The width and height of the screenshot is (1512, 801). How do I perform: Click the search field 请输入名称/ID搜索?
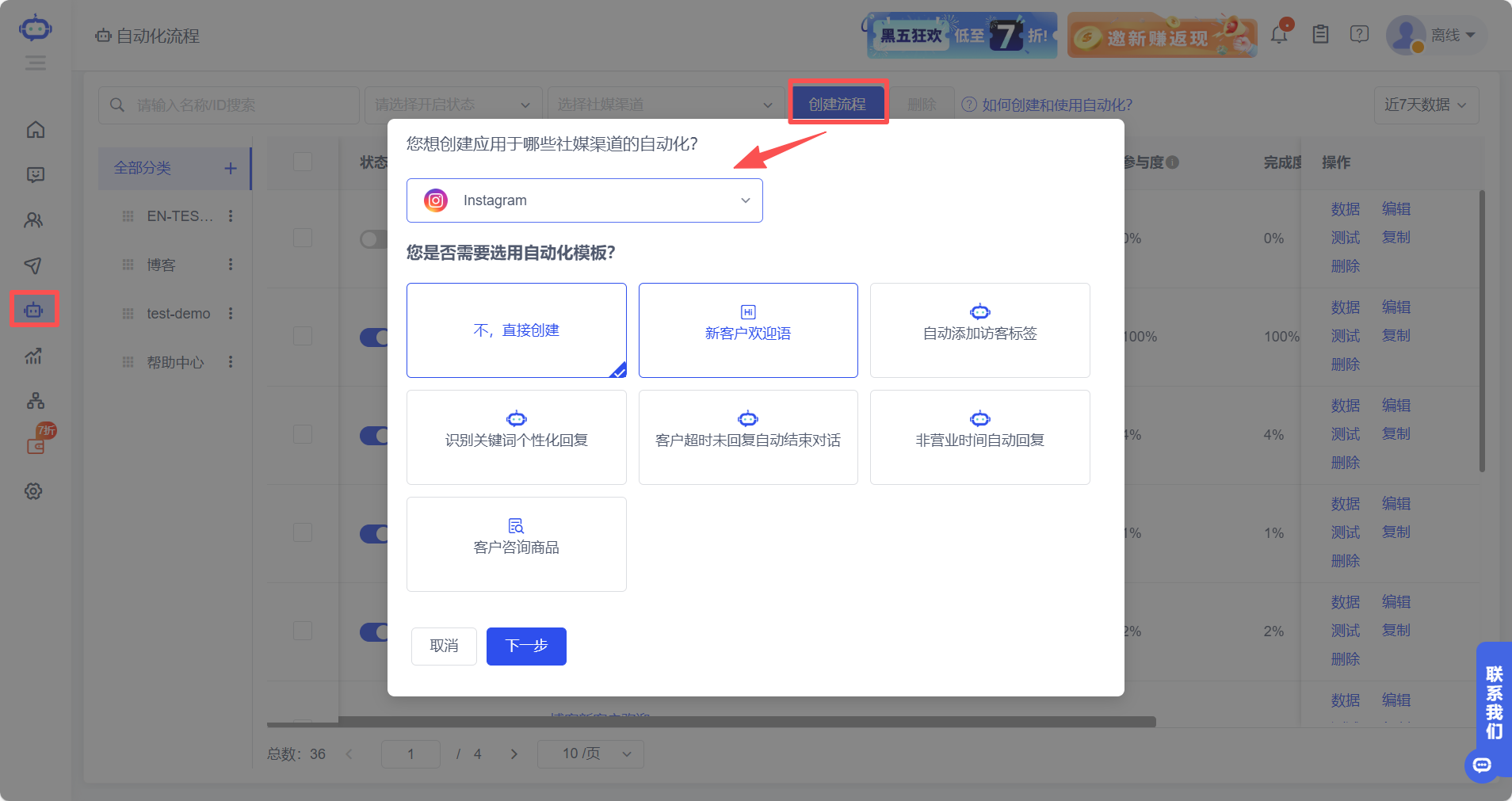click(229, 105)
